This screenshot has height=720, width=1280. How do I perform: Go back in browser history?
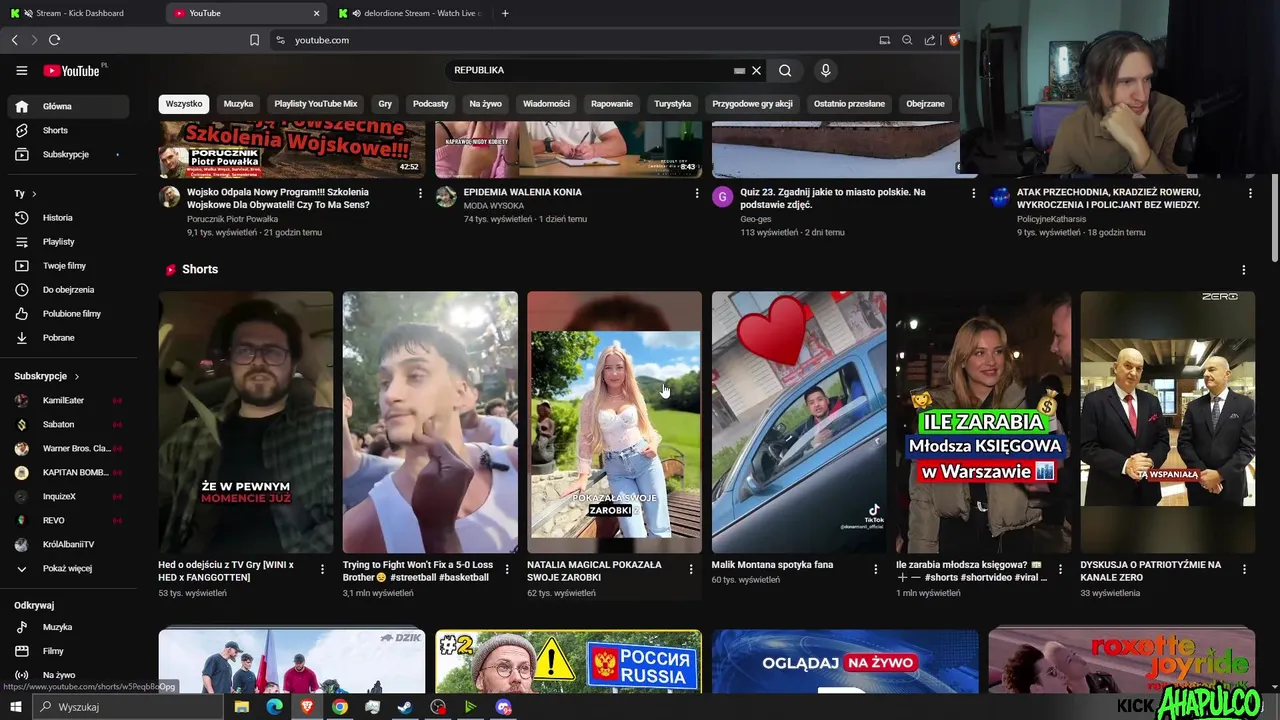(x=14, y=40)
